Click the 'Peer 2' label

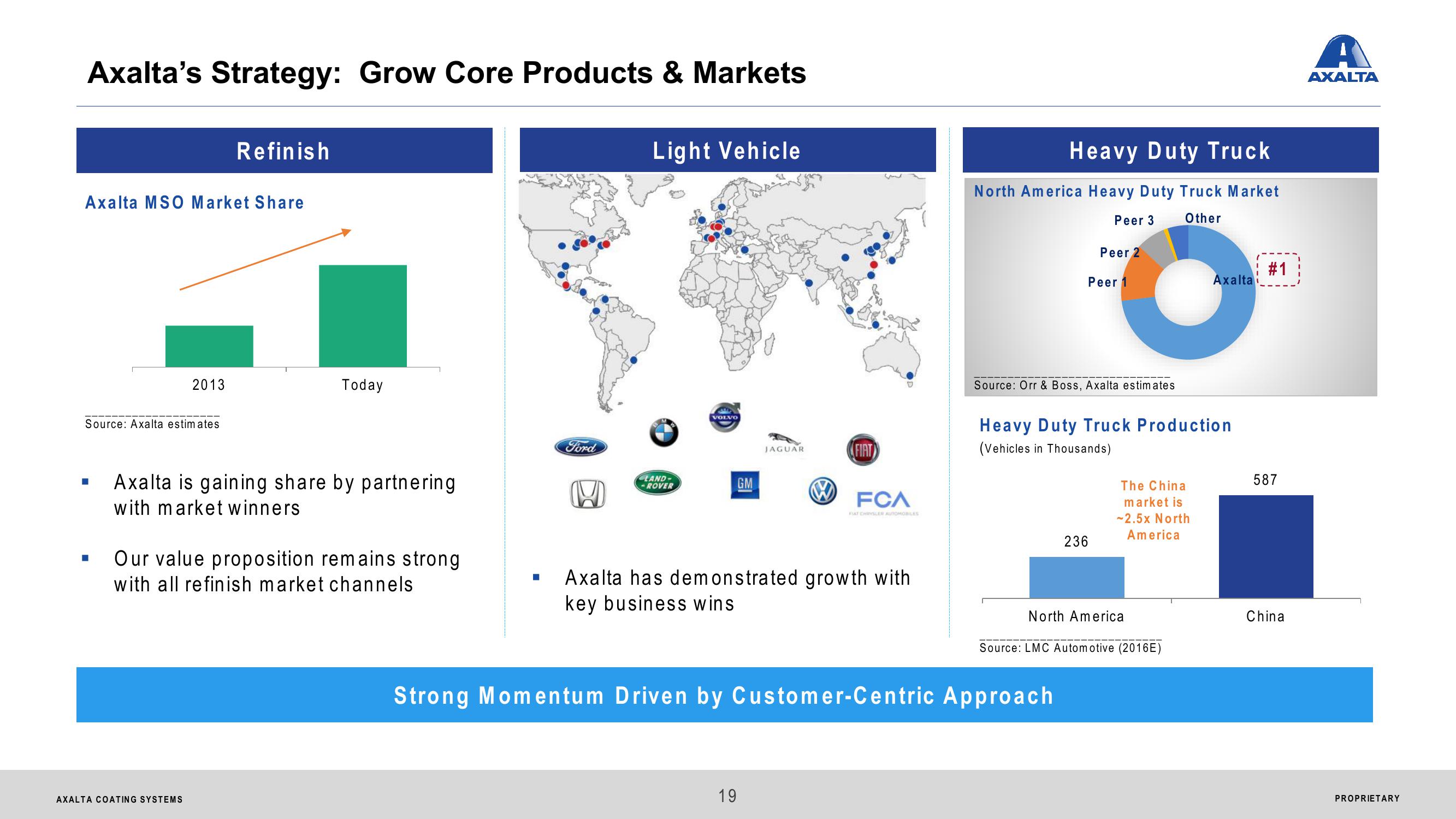pos(1120,253)
